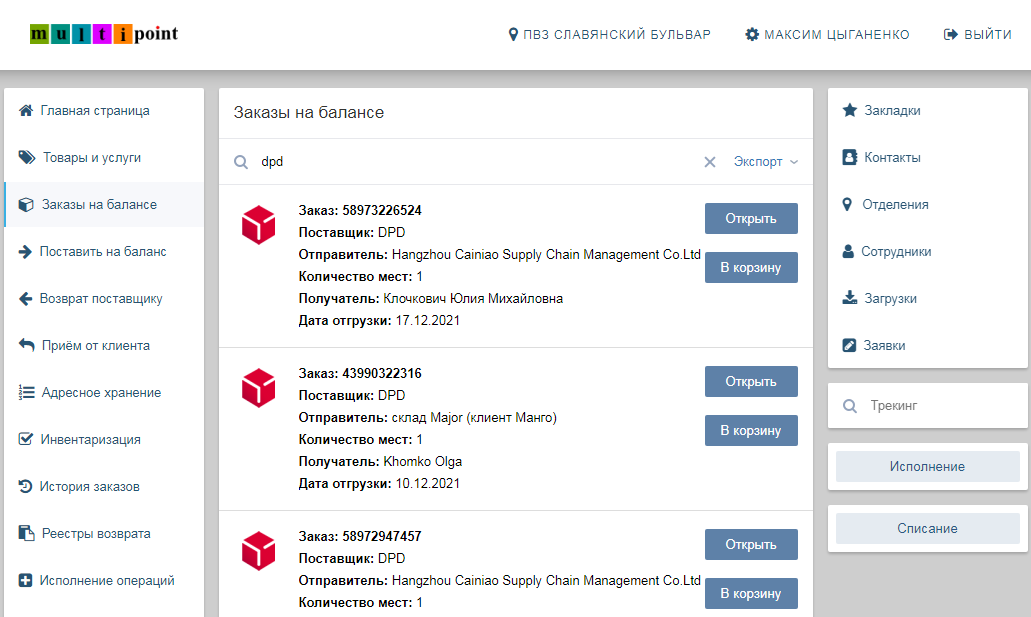Click the logout arrow icon beside Выйти
1031x617 pixels.
(x=951, y=34)
